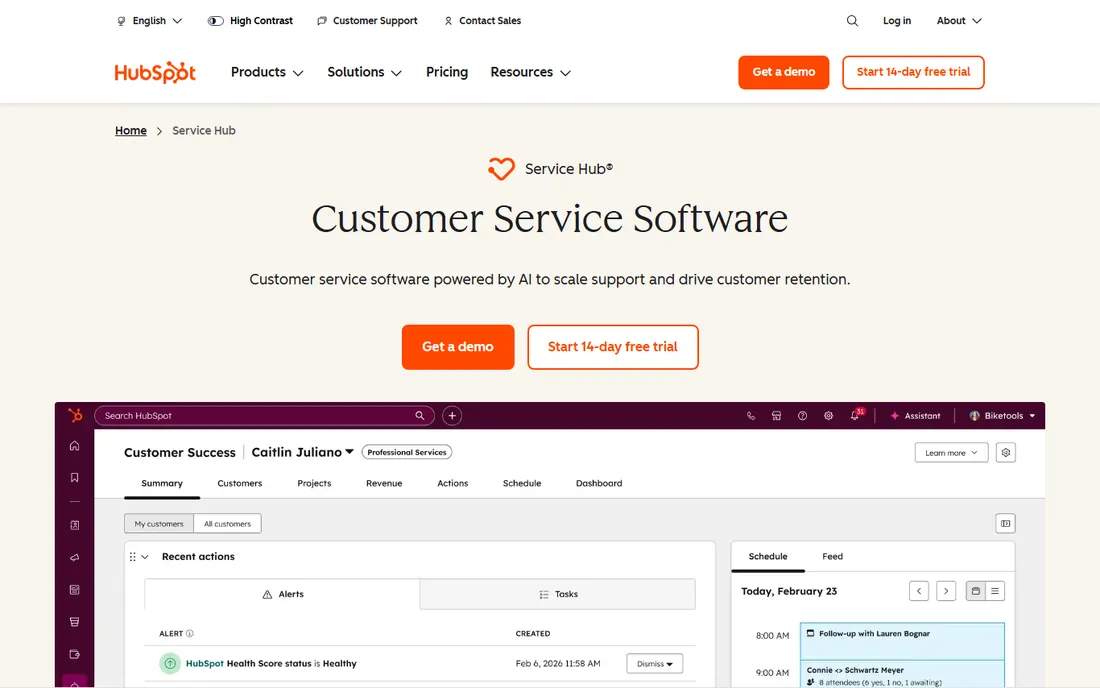Open the Dismiss dropdown for Health Score alert
The image size is (1100, 688).
click(655, 663)
